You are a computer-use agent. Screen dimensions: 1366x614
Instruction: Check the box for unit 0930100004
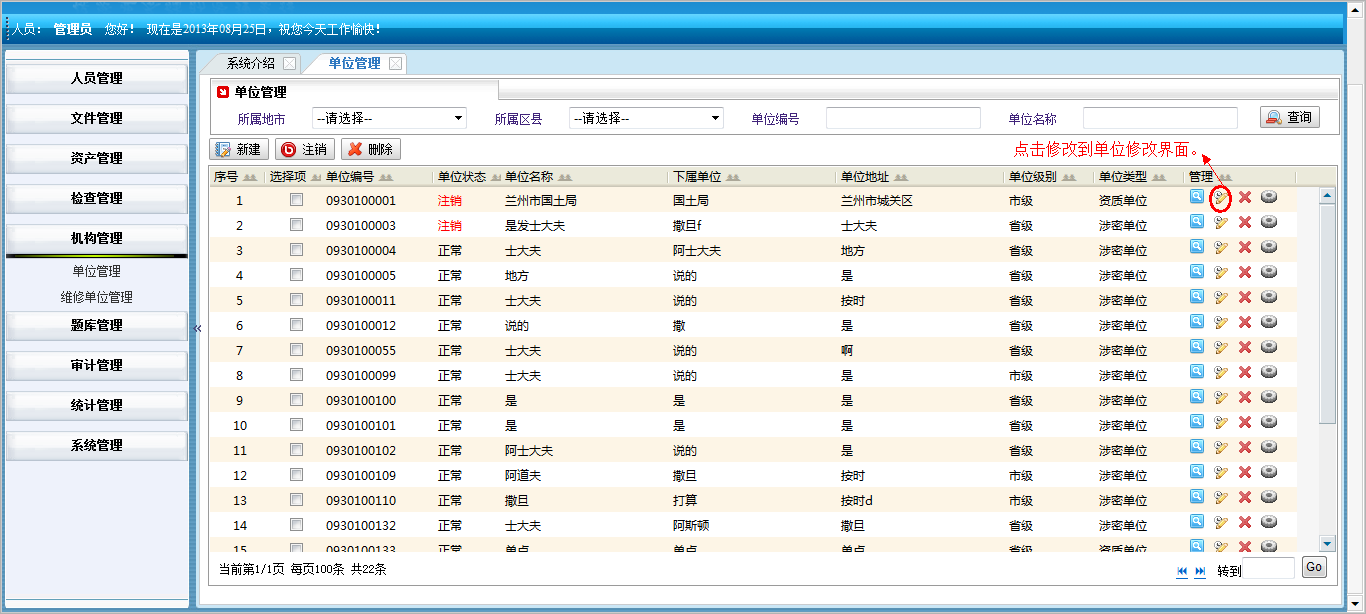click(296, 250)
